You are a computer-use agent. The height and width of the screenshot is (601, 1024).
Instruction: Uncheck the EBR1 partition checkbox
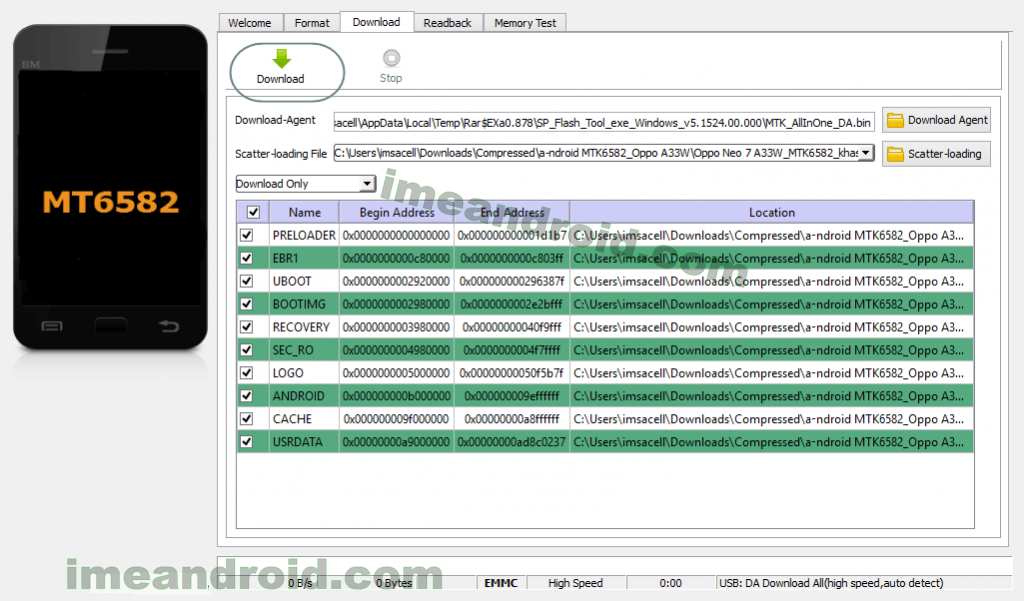click(246, 258)
